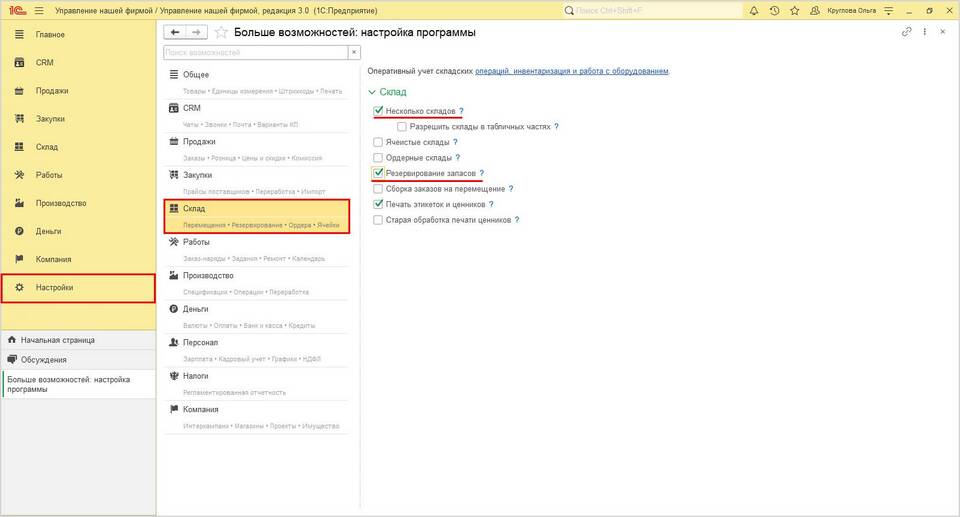Screen dimensions: 960x517
Task: Go forward with right arrow
Action: pos(197,32)
